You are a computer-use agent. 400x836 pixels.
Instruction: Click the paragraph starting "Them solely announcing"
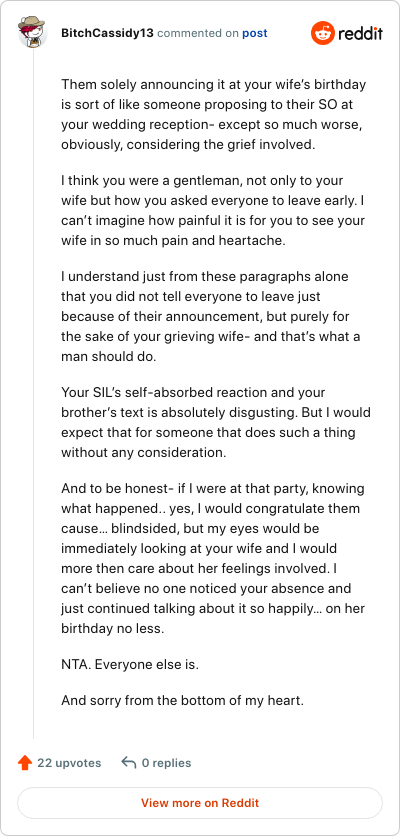[214, 115]
